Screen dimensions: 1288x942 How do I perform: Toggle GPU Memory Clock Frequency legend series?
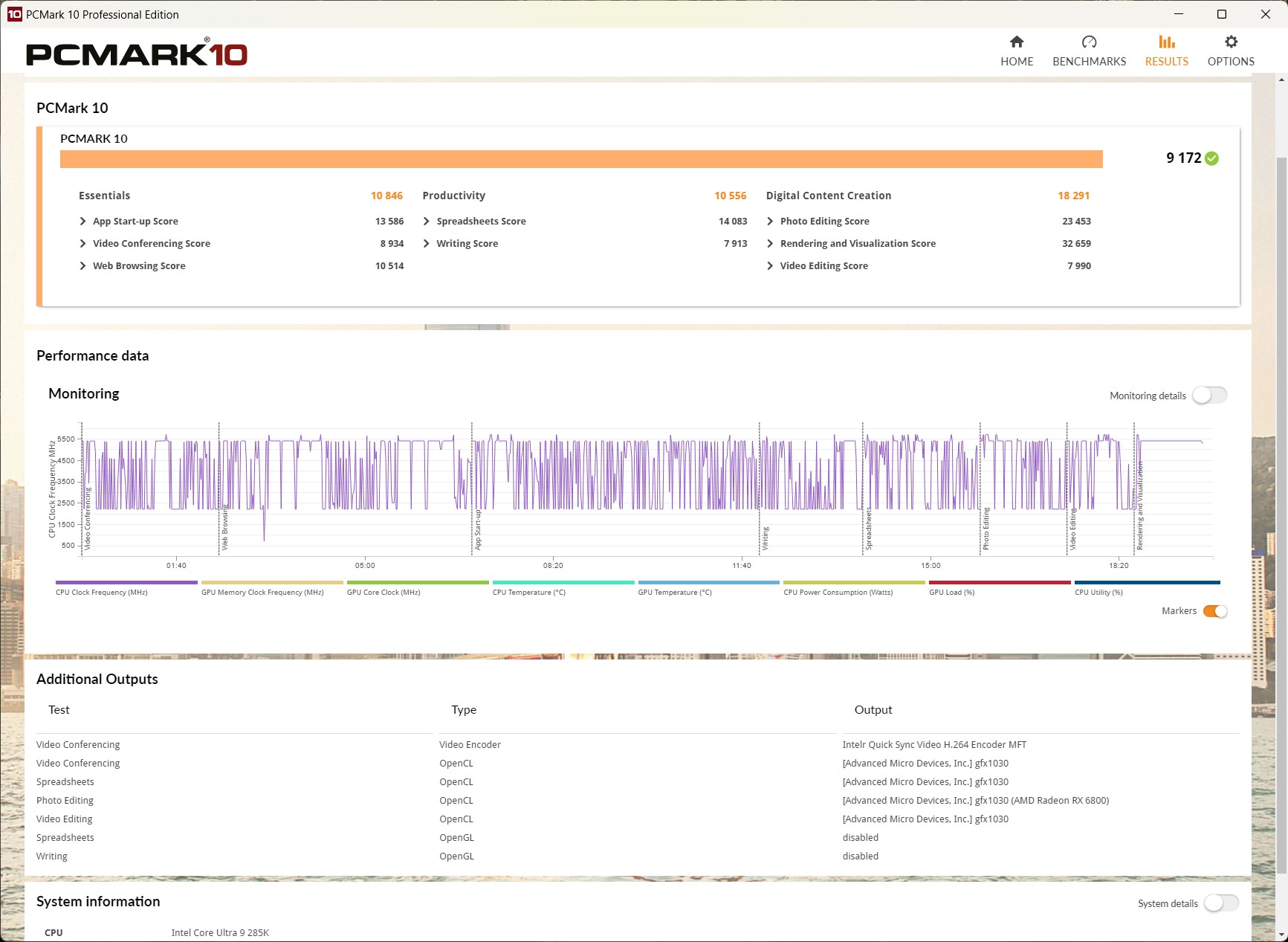coord(272,588)
